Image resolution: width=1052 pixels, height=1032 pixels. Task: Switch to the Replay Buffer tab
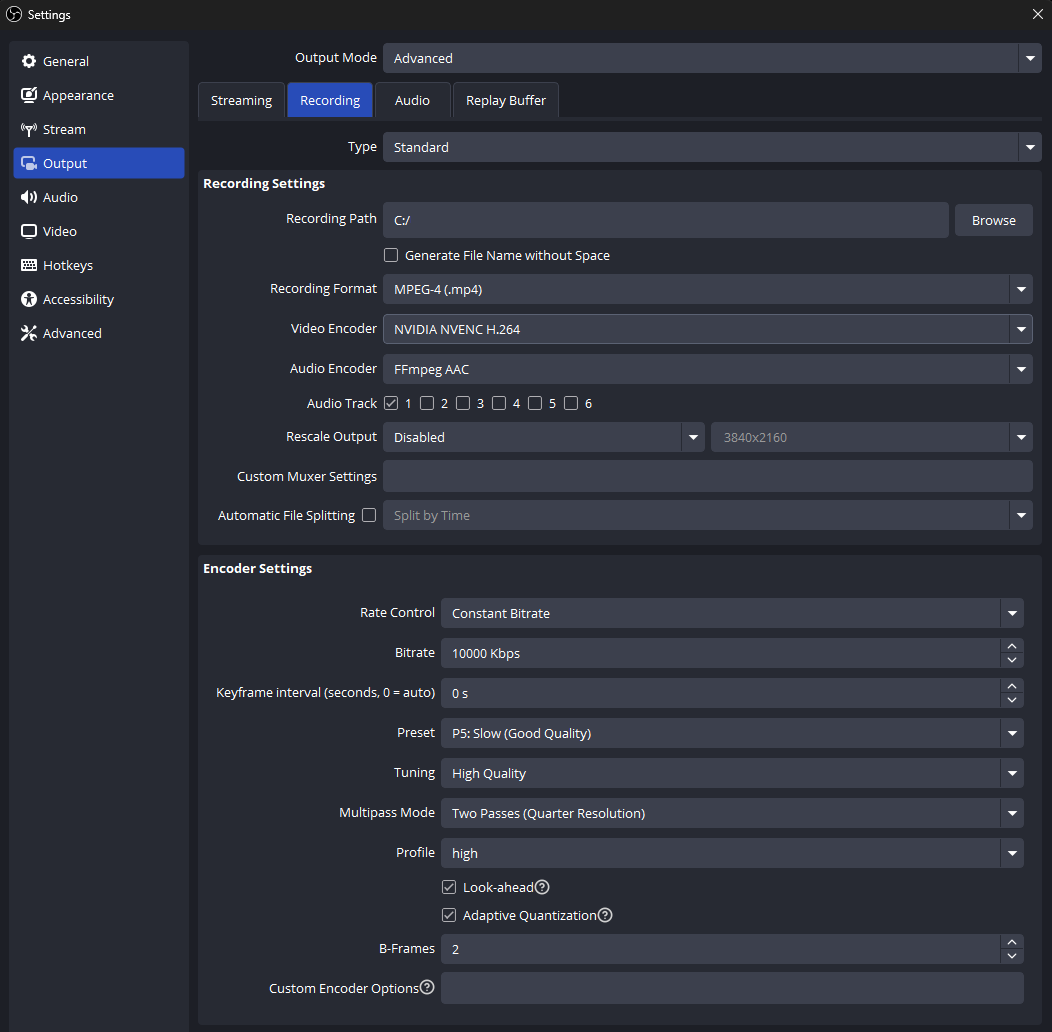(505, 100)
